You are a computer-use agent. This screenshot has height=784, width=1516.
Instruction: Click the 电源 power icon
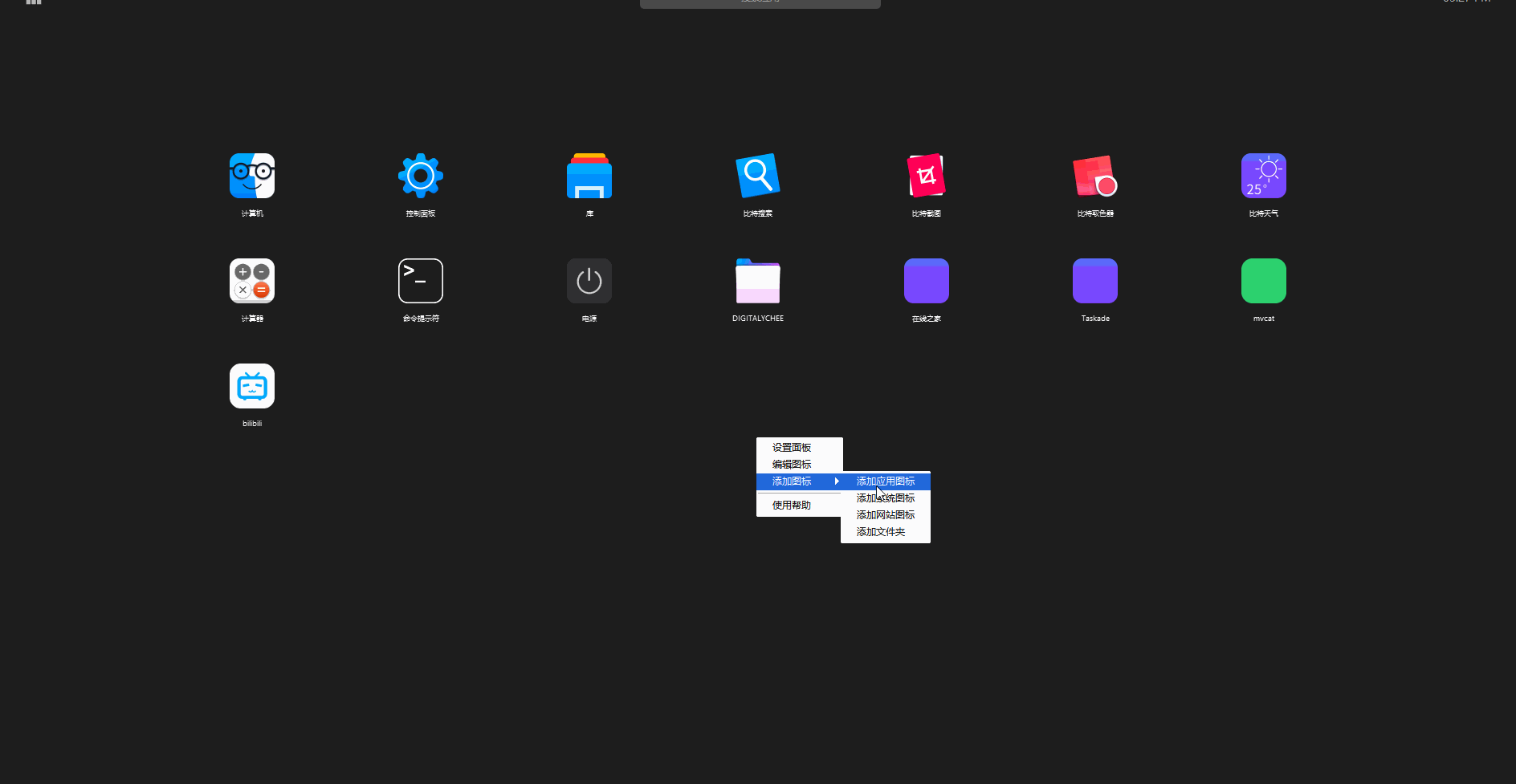(589, 281)
